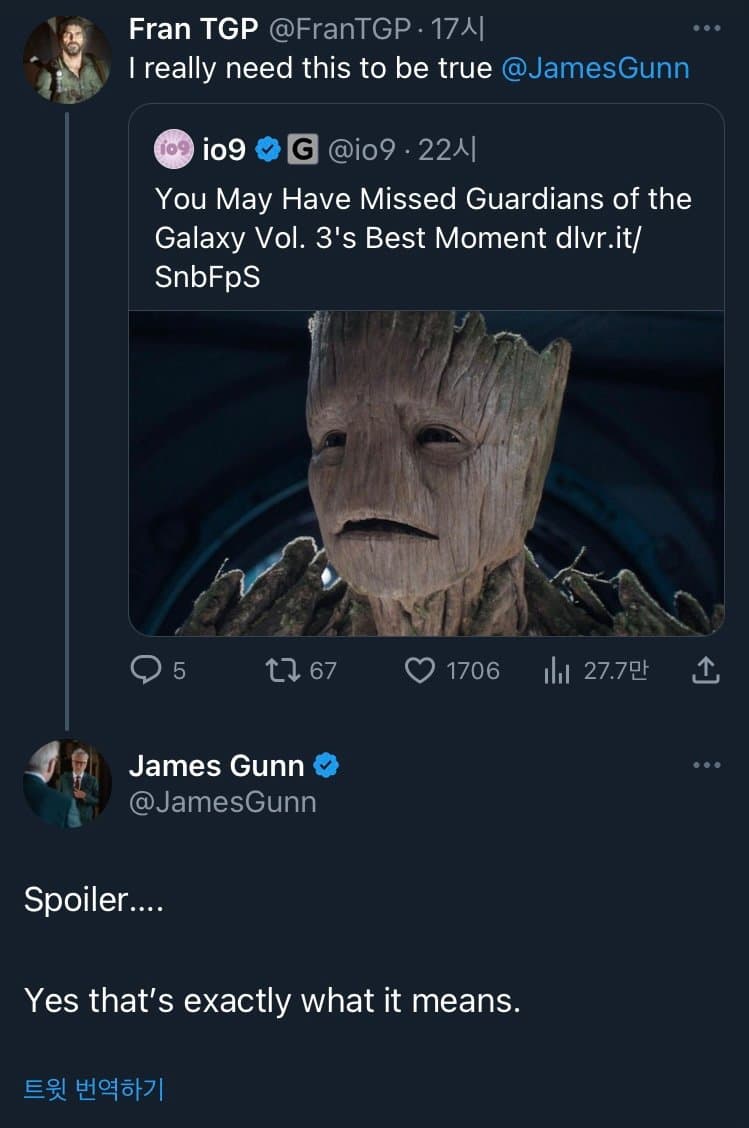The image size is (749, 1128).
Task: Open Fran TGP's profile avatar
Action: [66, 59]
